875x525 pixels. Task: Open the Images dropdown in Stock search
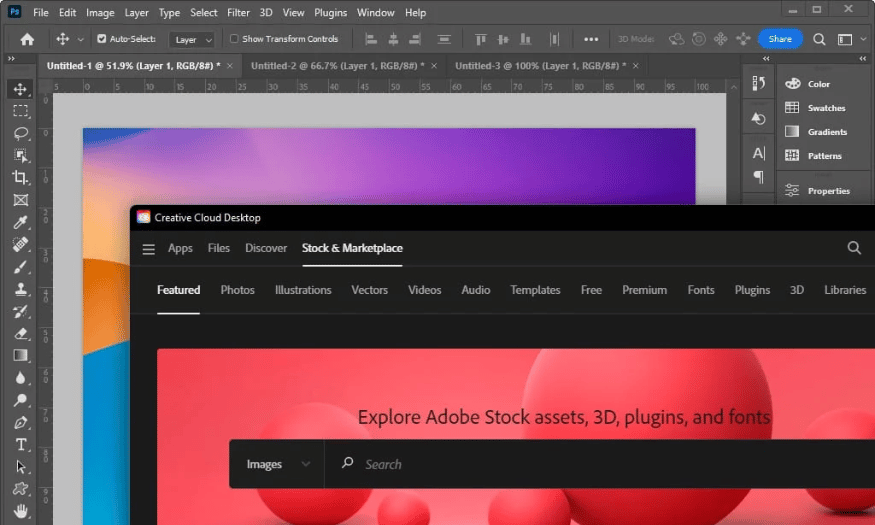277,464
